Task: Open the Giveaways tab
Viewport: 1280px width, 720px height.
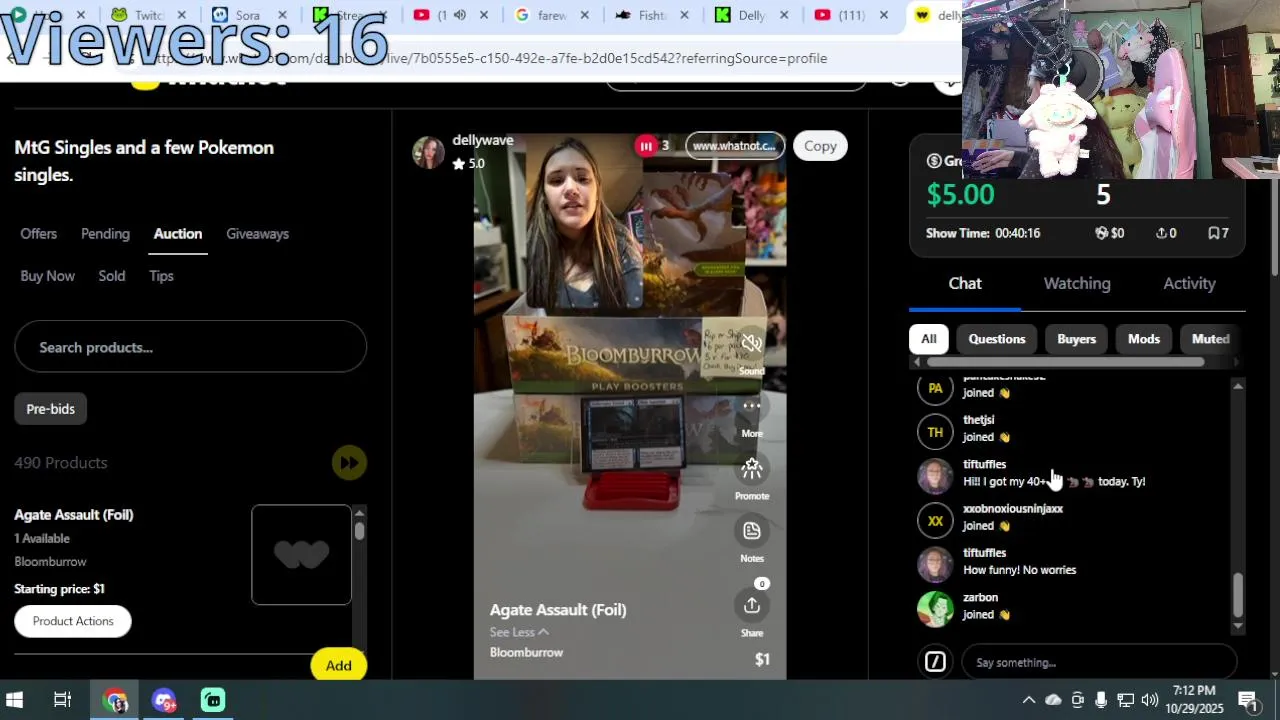Action: (x=257, y=234)
